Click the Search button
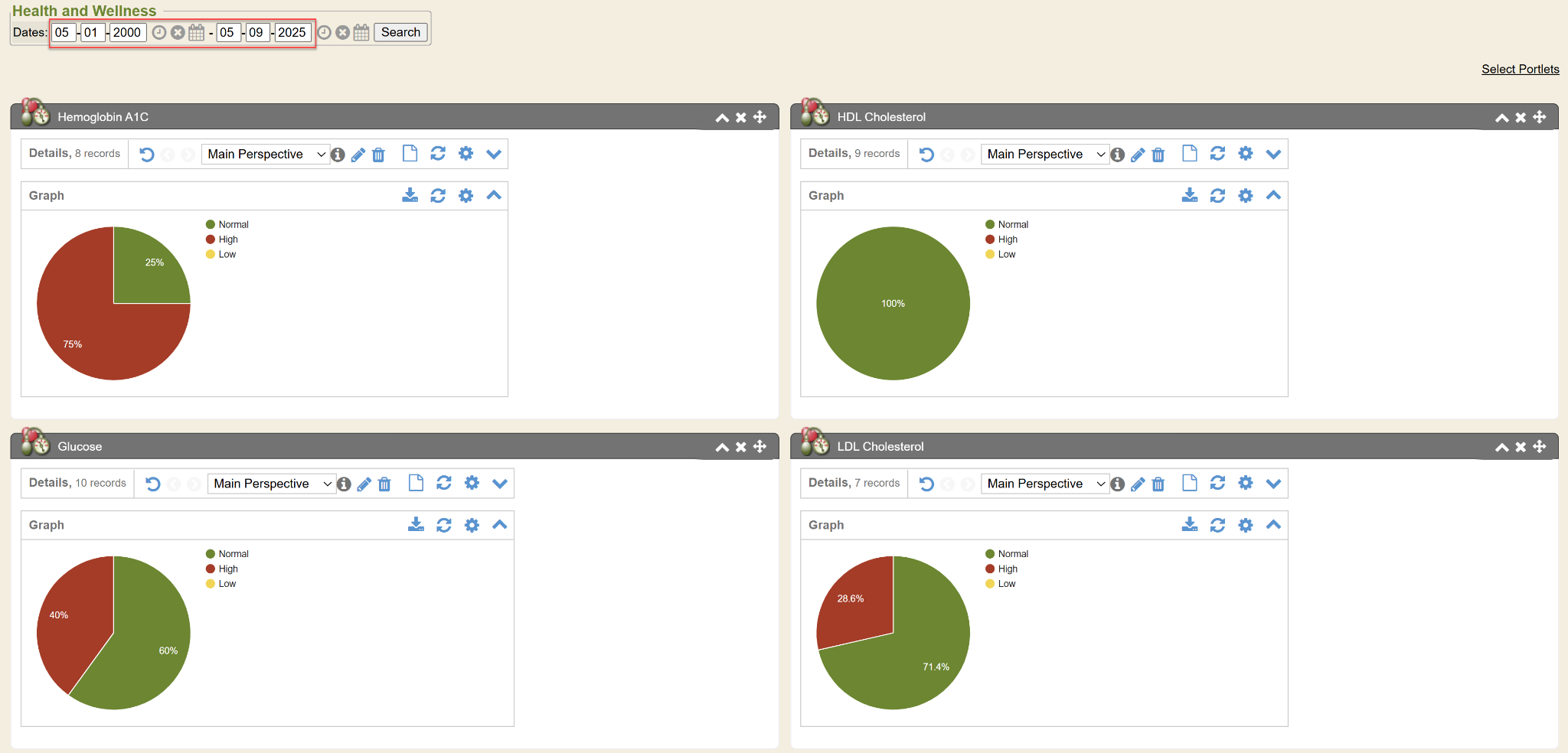Screen dimensions: 1568x753 tap(400, 32)
